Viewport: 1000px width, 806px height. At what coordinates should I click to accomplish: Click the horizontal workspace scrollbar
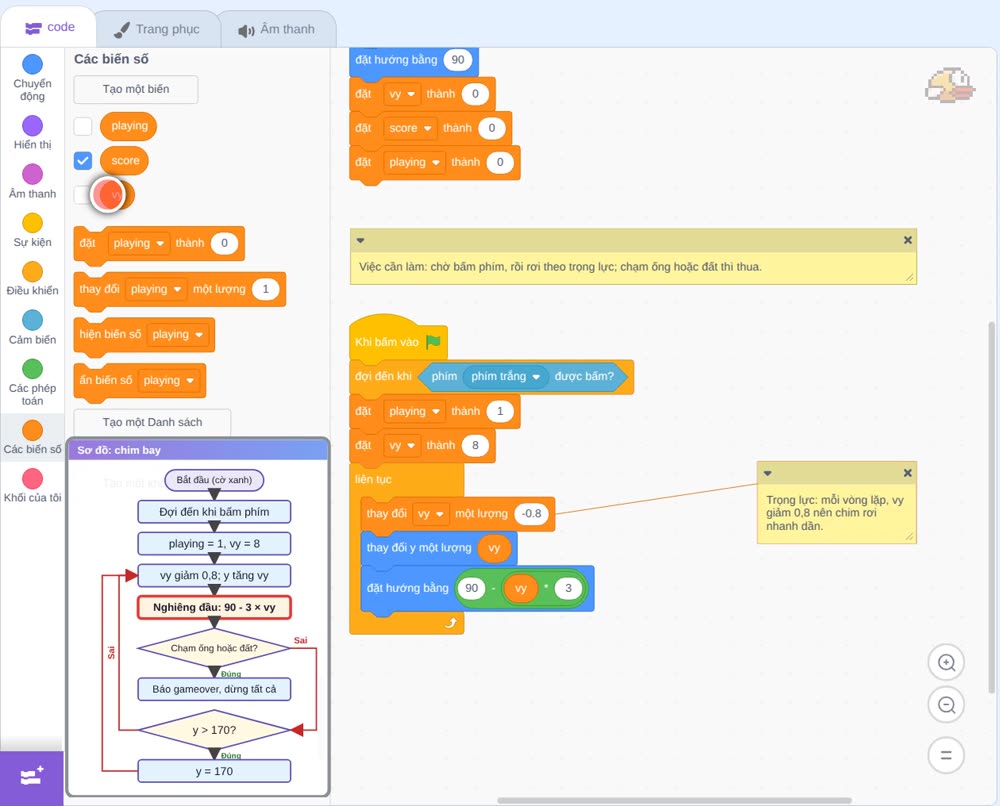[x=674, y=800]
